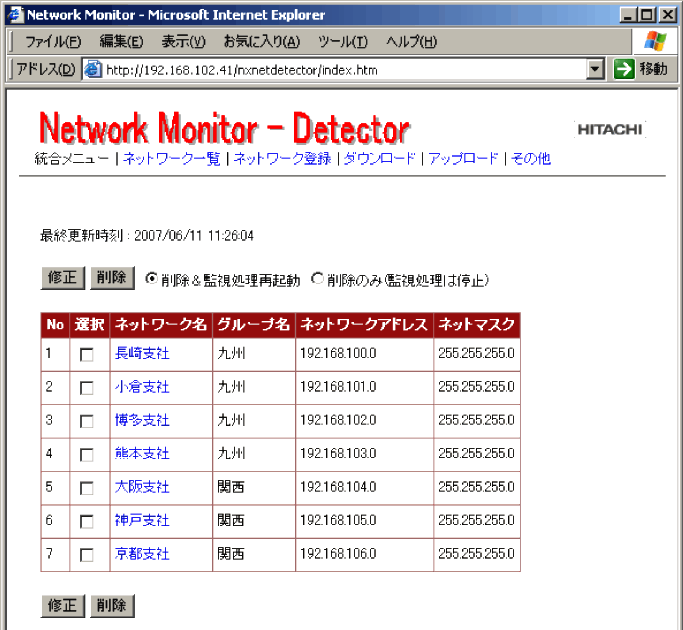Tick the checkbox for 博多支社
Screen dimensions: 683x630
coord(86,421)
